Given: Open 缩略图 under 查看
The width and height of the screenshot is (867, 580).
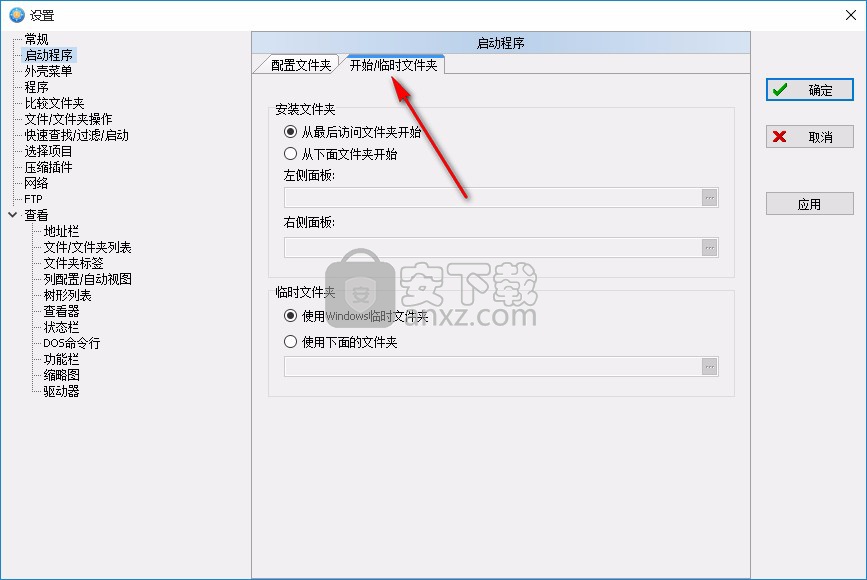Looking at the screenshot, I should pyautogui.click(x=61, y=375).
